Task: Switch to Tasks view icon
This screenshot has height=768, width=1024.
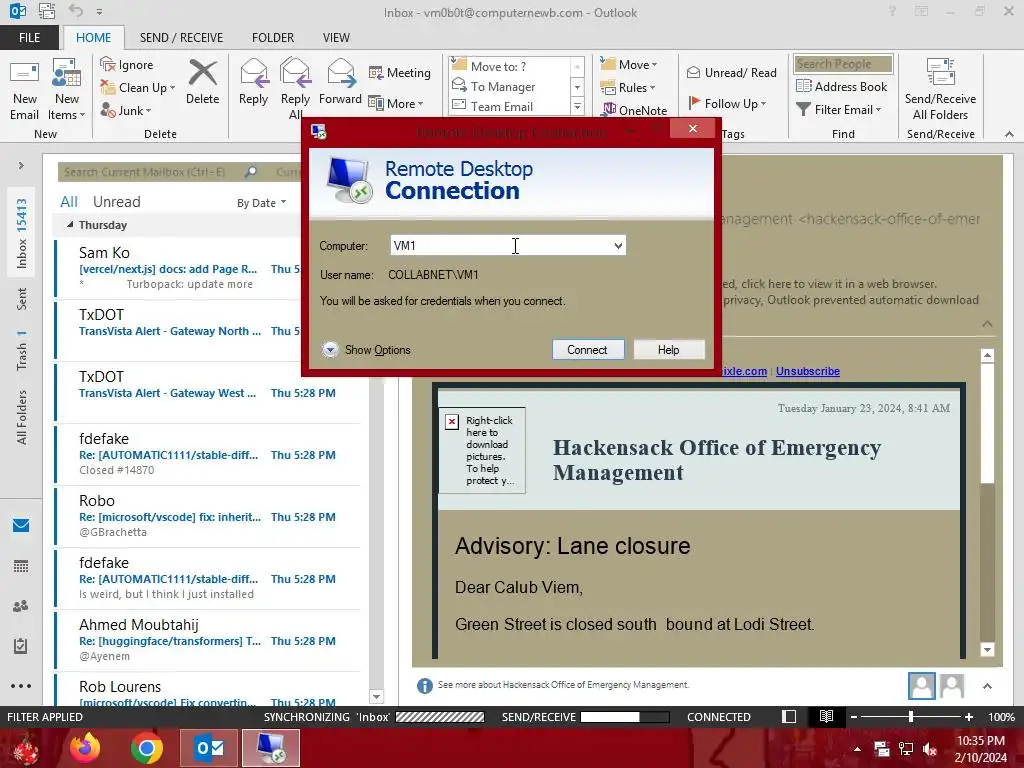Action: [21, 646]
